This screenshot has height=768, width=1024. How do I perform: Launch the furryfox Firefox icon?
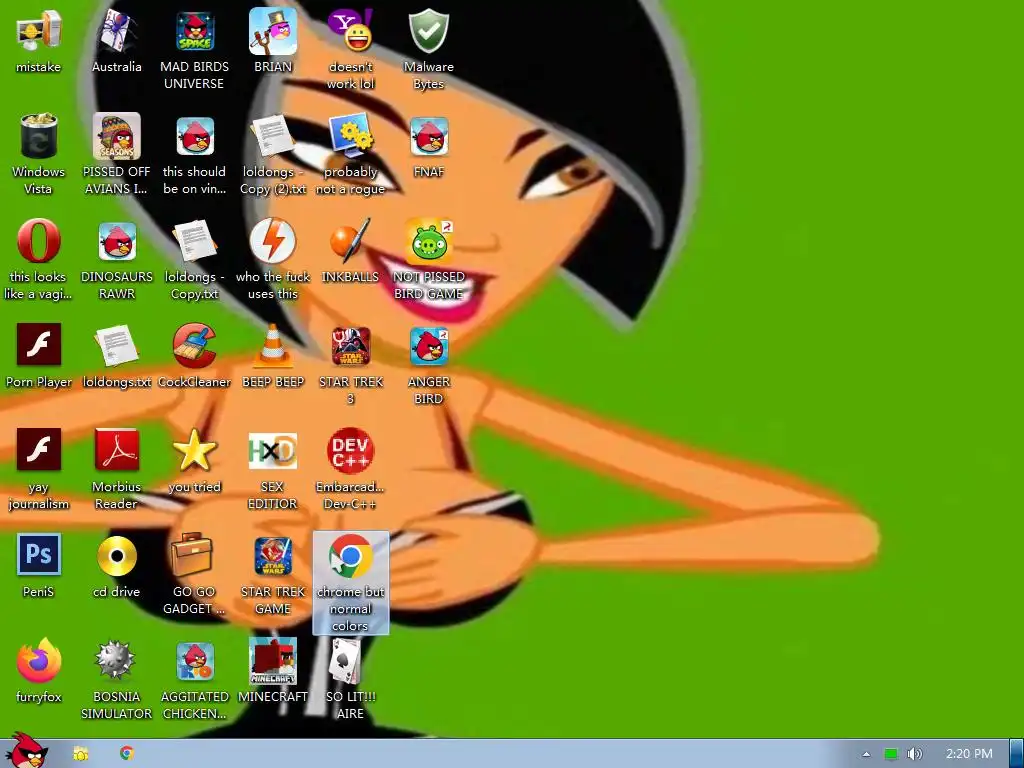(x=38, y=660)
